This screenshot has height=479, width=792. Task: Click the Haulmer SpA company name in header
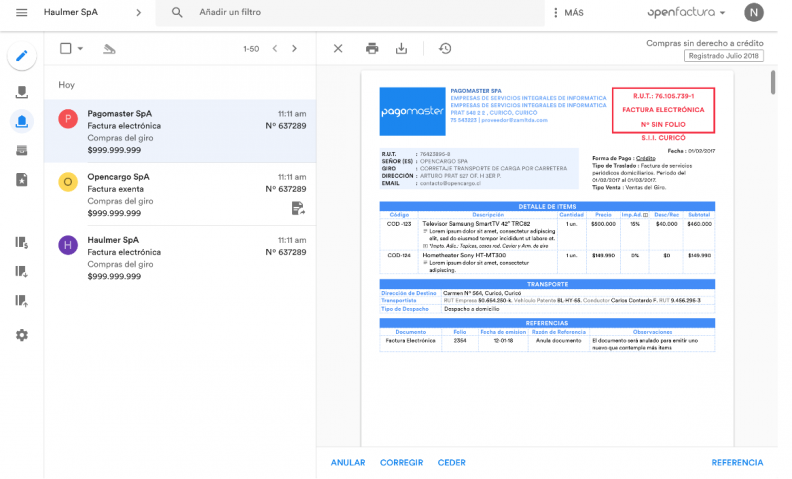coord(71,12)
